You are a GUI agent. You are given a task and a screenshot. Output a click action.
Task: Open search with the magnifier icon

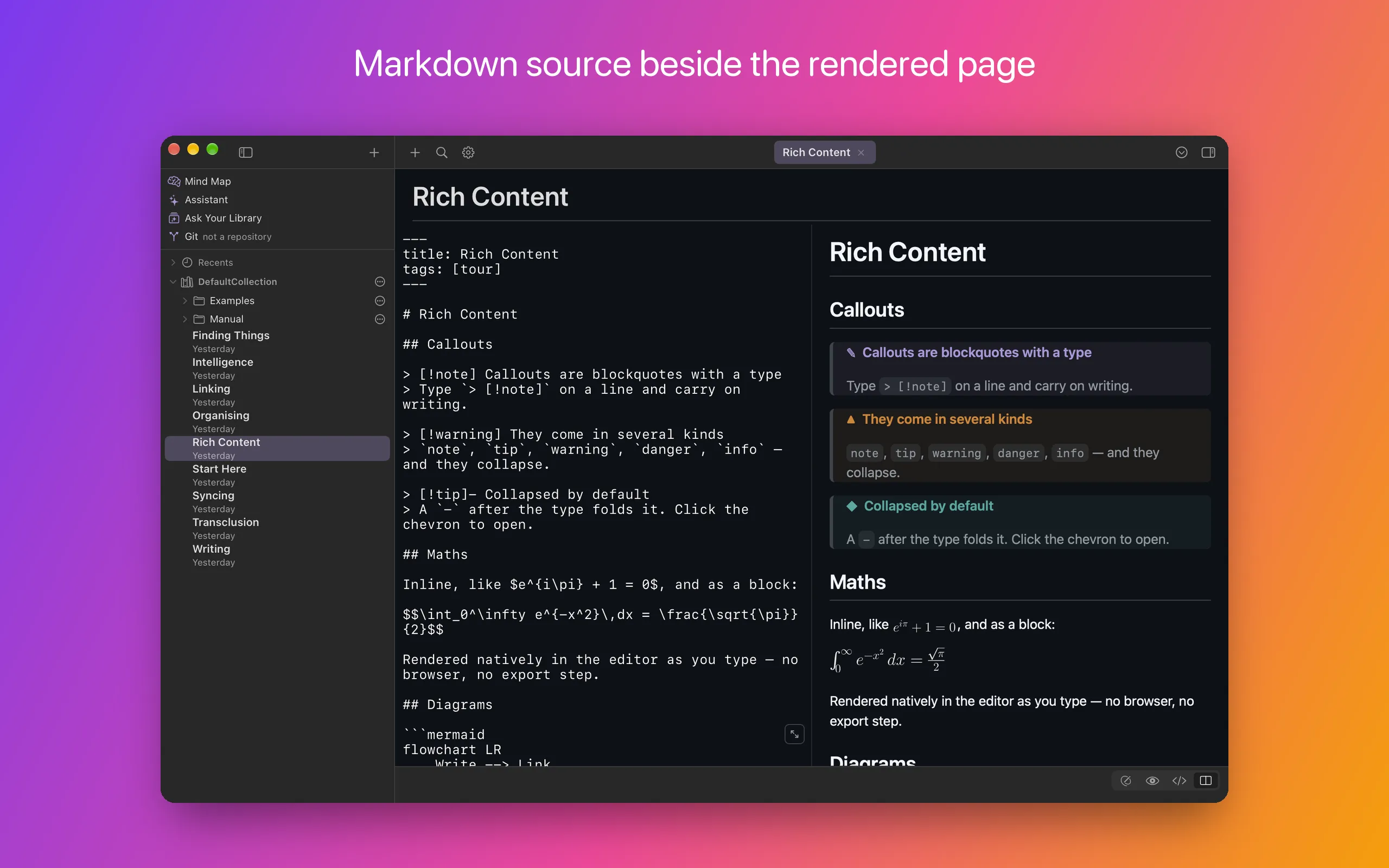(x=441, y=152)
